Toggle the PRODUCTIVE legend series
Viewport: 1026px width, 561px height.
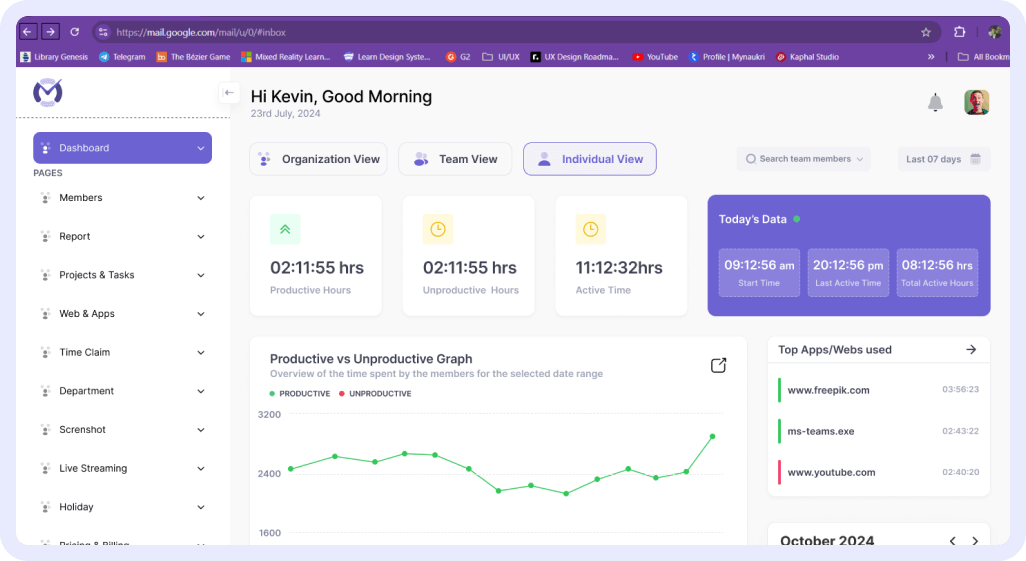pos(300,394)
